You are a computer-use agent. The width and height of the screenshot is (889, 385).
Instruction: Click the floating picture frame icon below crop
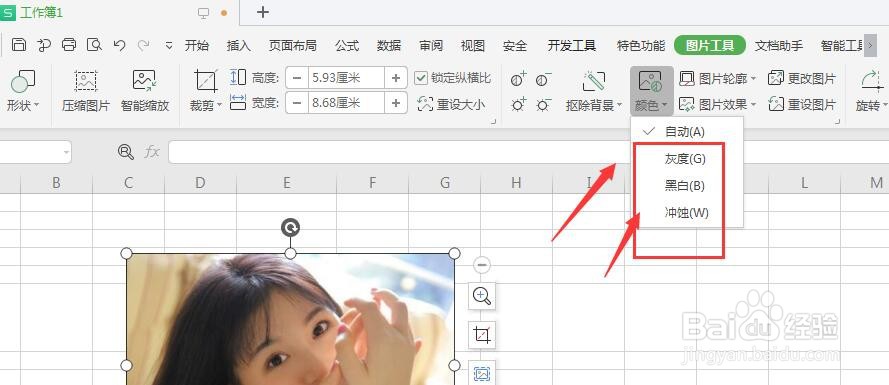(482, 373)
